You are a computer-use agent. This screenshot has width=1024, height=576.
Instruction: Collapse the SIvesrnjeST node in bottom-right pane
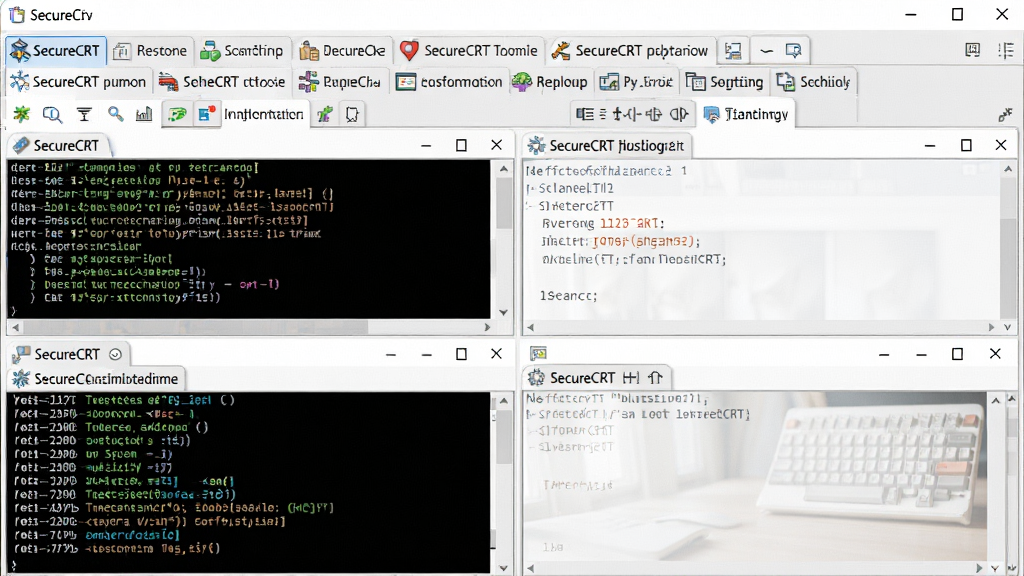click(x=531, y=447)
